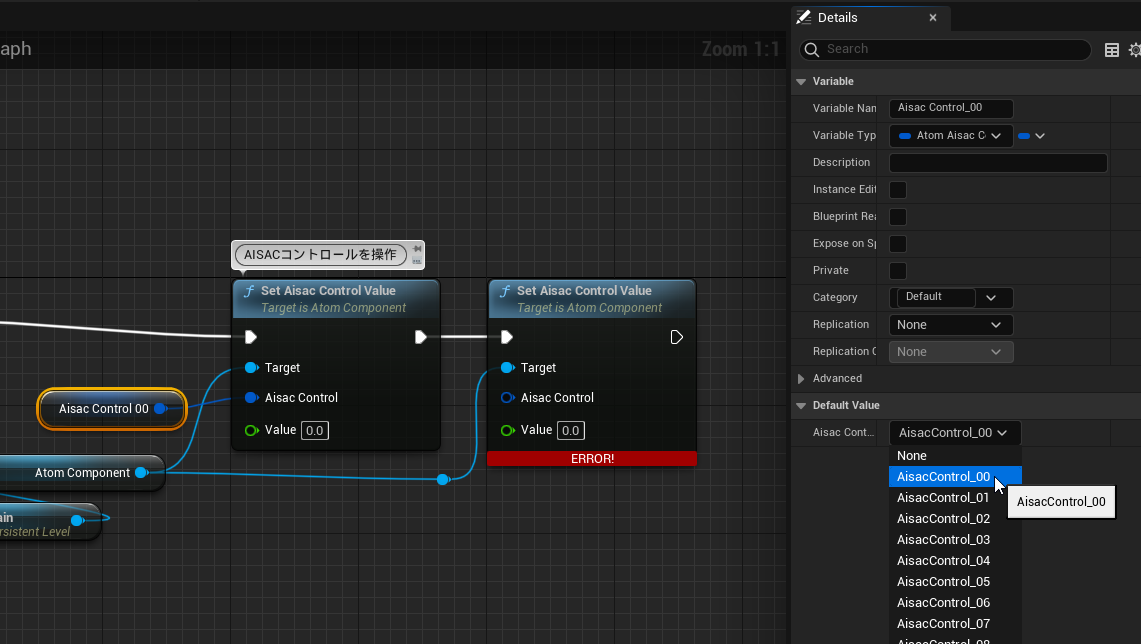Click the Details panel pencil icon
1141x644 pixels.
point(803,17)
